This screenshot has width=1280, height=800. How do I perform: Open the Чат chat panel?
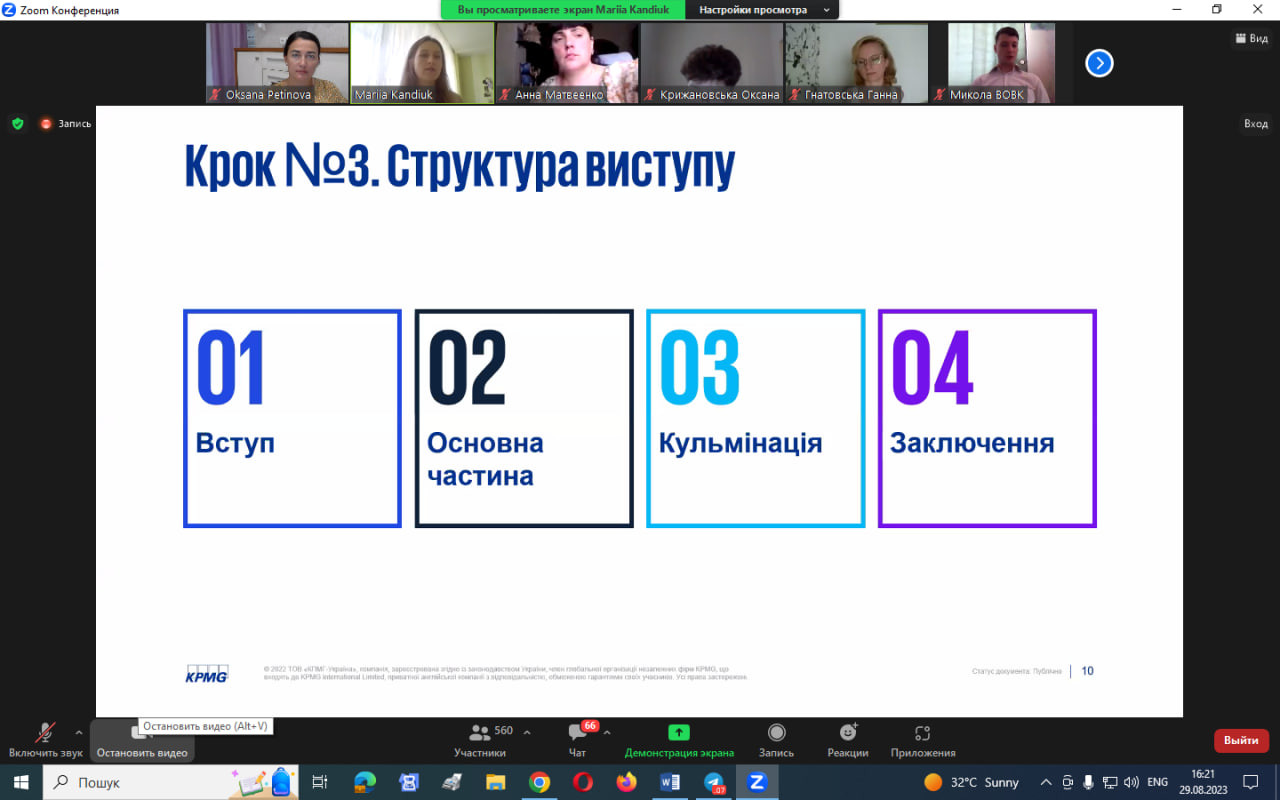coord(577,740)
